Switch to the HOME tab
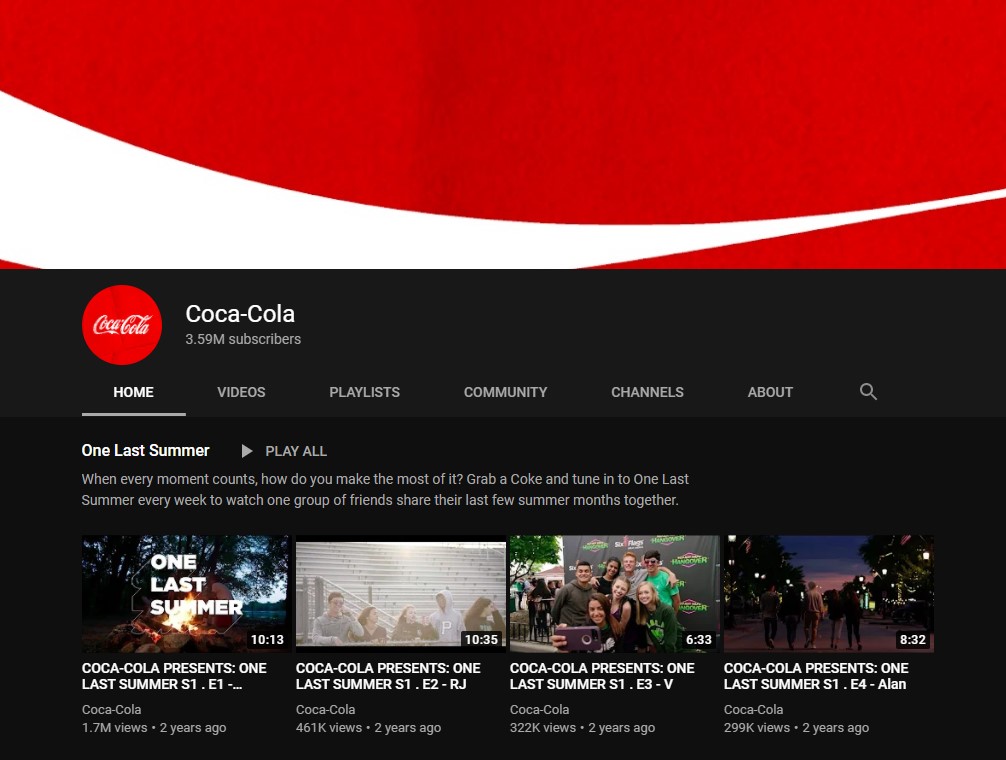The image size is (1006, 760). 133,392
